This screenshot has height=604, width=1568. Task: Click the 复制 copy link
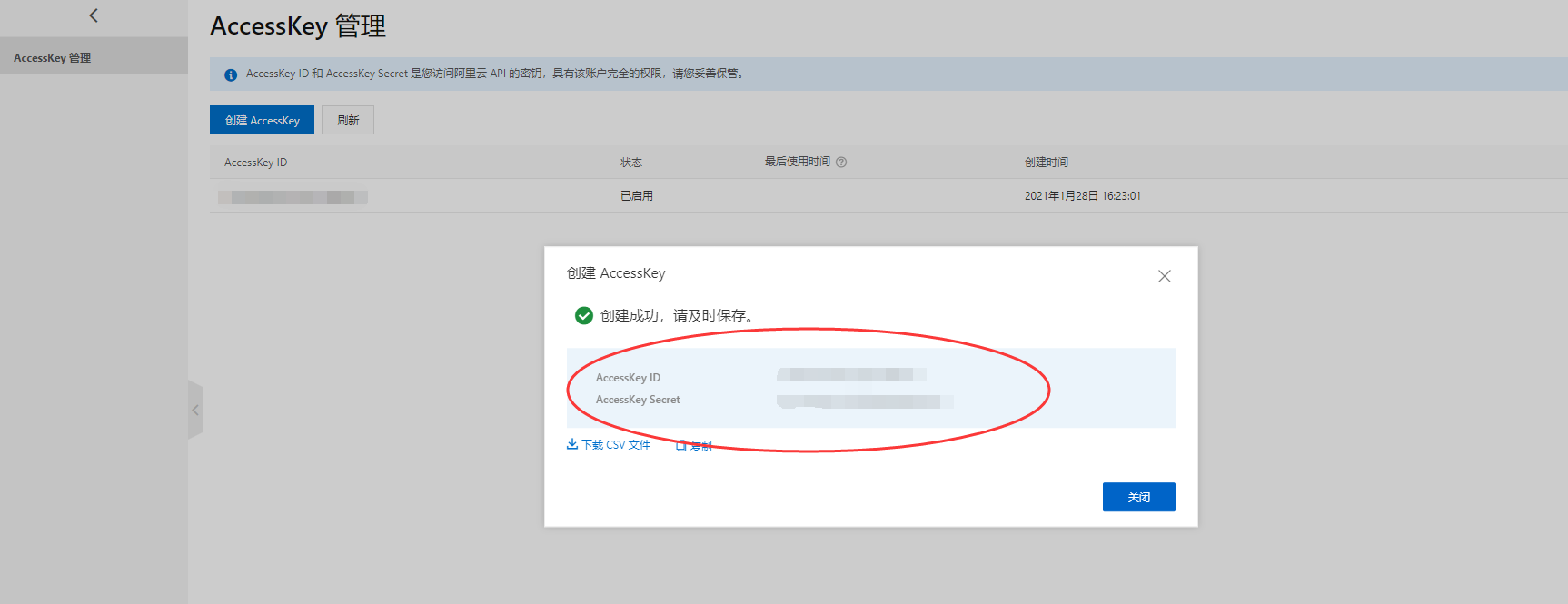695,446
